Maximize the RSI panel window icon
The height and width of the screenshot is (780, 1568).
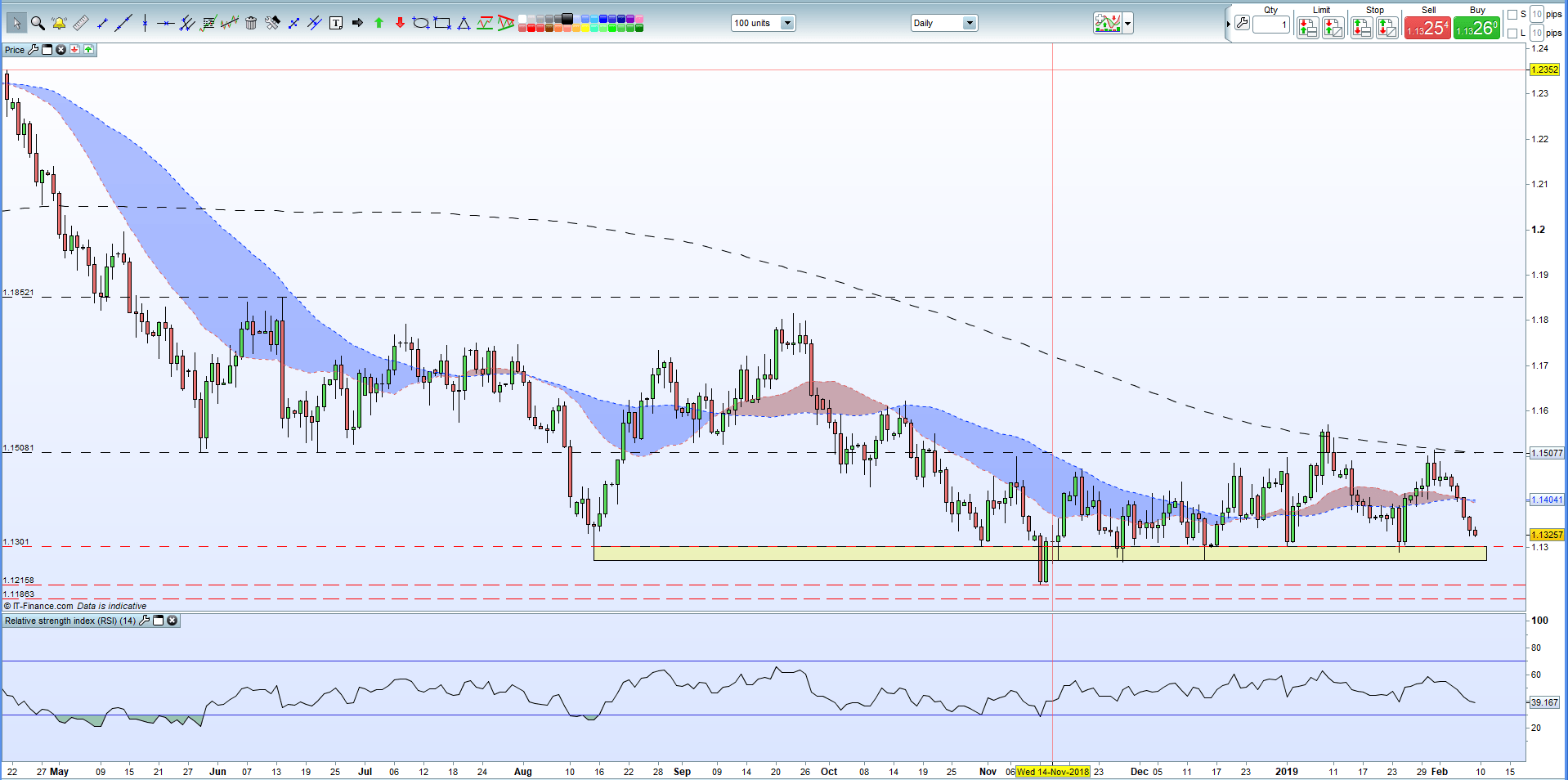159,621
